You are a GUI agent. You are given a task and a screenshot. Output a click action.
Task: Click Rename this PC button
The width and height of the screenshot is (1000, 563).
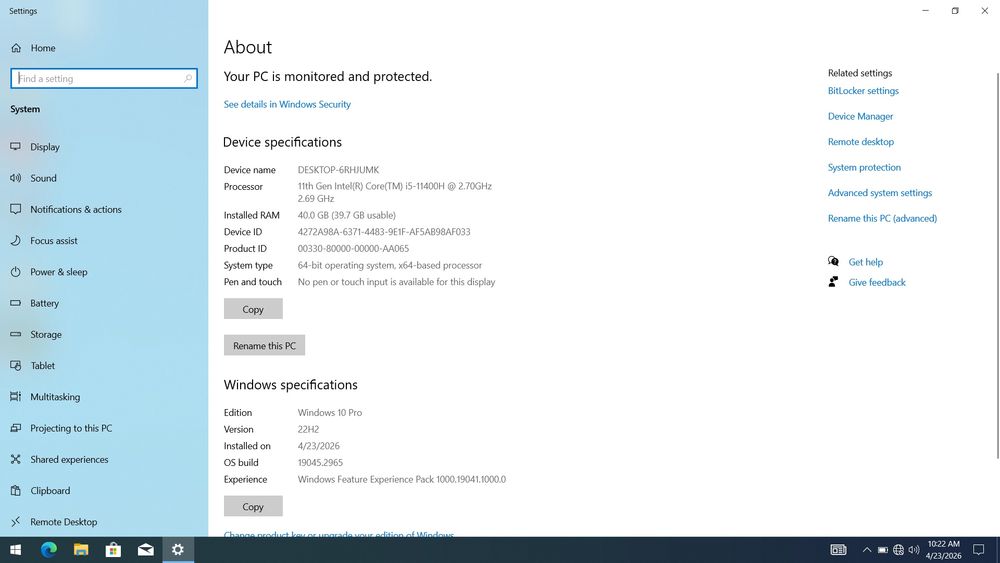point(264,345)
